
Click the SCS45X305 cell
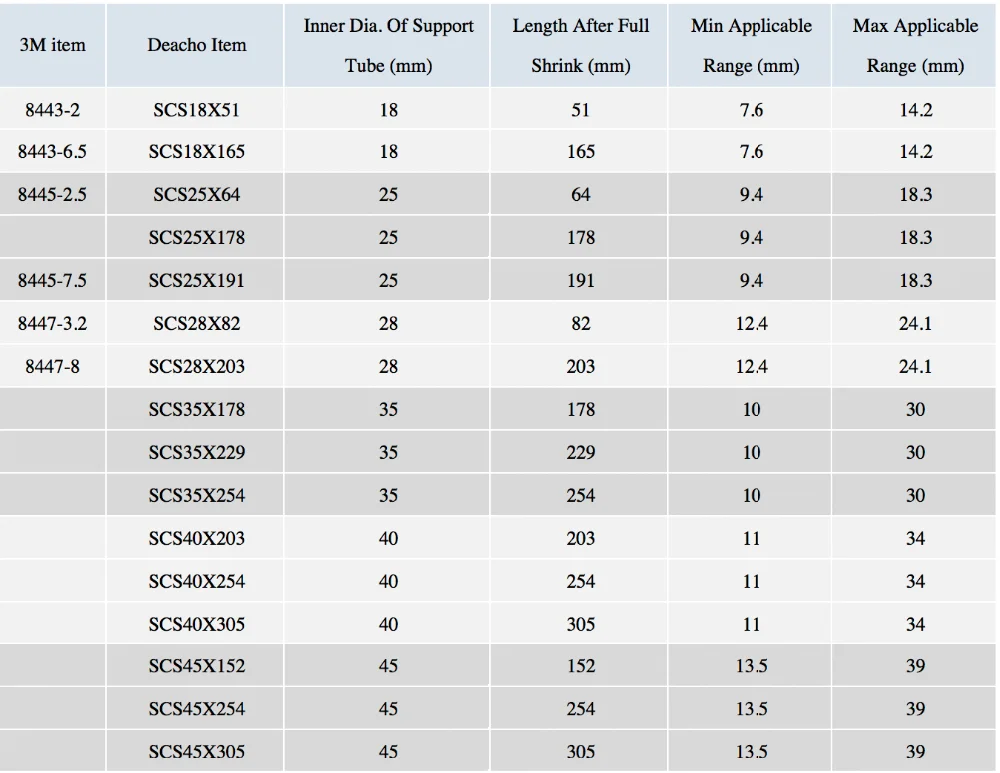pyautogui.click(x=196, y=752)
